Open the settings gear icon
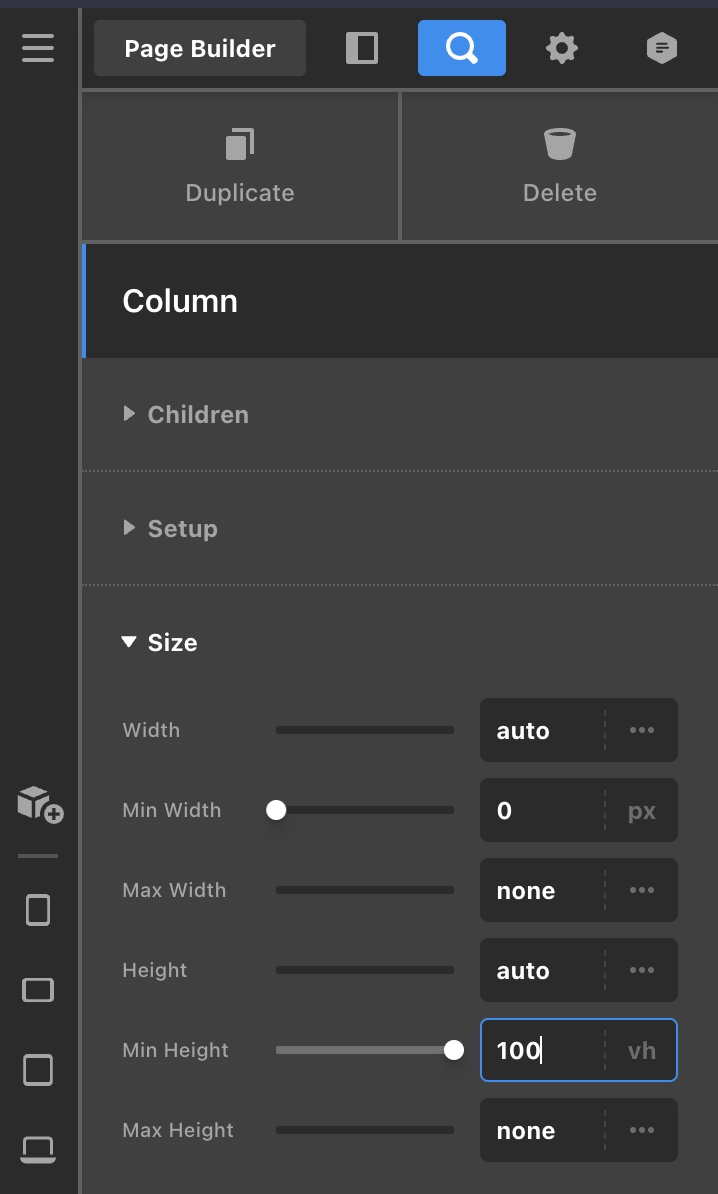This screenshot has width=718, height=1194. (x=562, y=48)
